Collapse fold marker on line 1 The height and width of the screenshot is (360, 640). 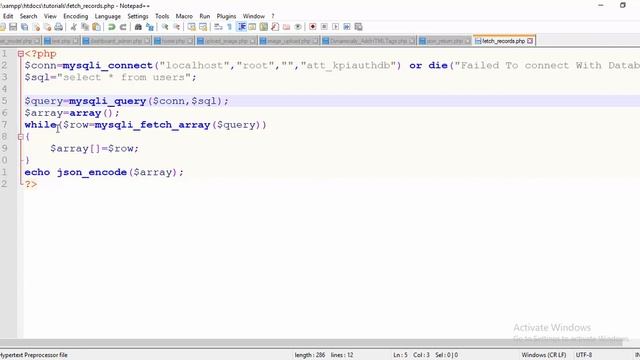pos(20,54)
